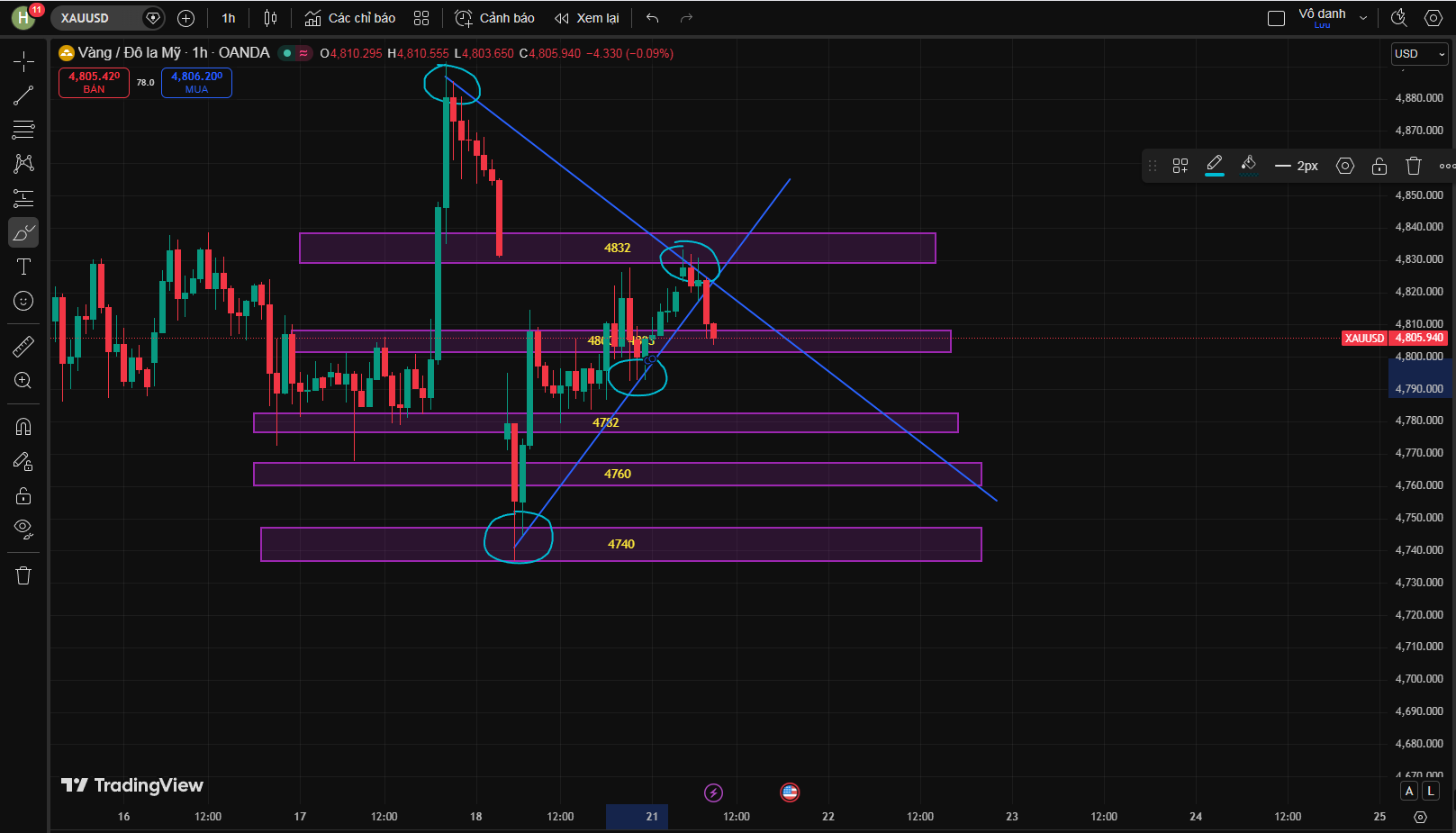Open layout setup square icon

pyautogui.click(x=1276, y=18)
